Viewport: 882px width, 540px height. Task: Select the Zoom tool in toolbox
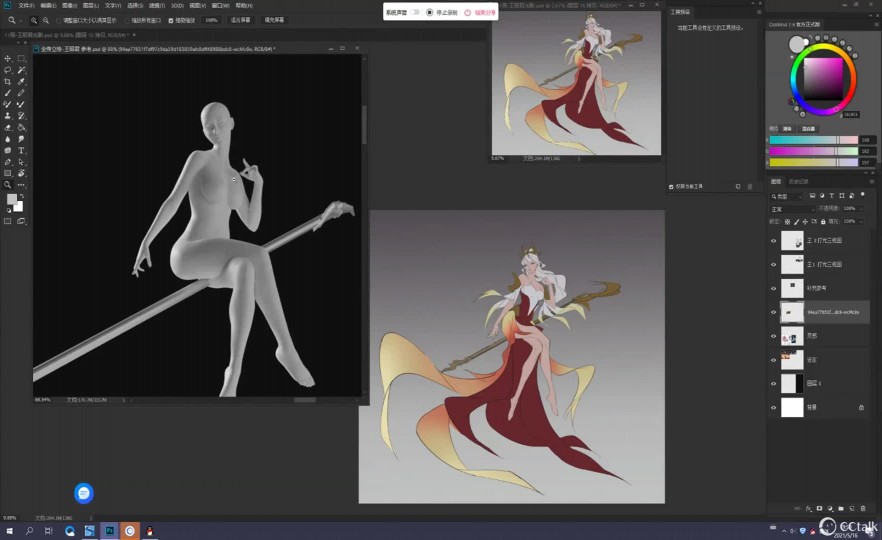pyautogui.click(x=8, y=184)
